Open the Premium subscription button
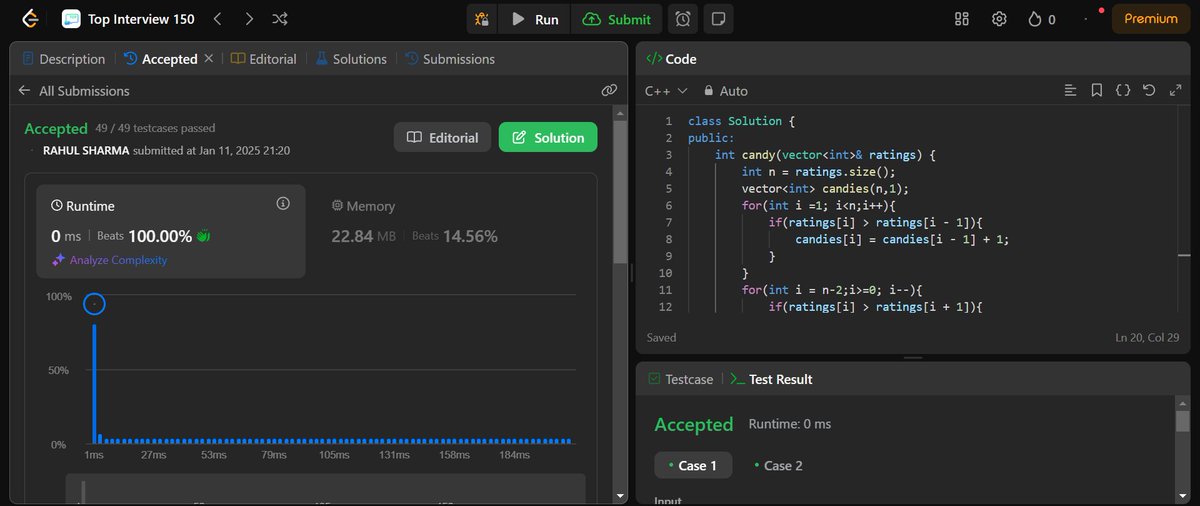Image resolution: width=1200 pixels, height=506 pixels. (1150, 19)
